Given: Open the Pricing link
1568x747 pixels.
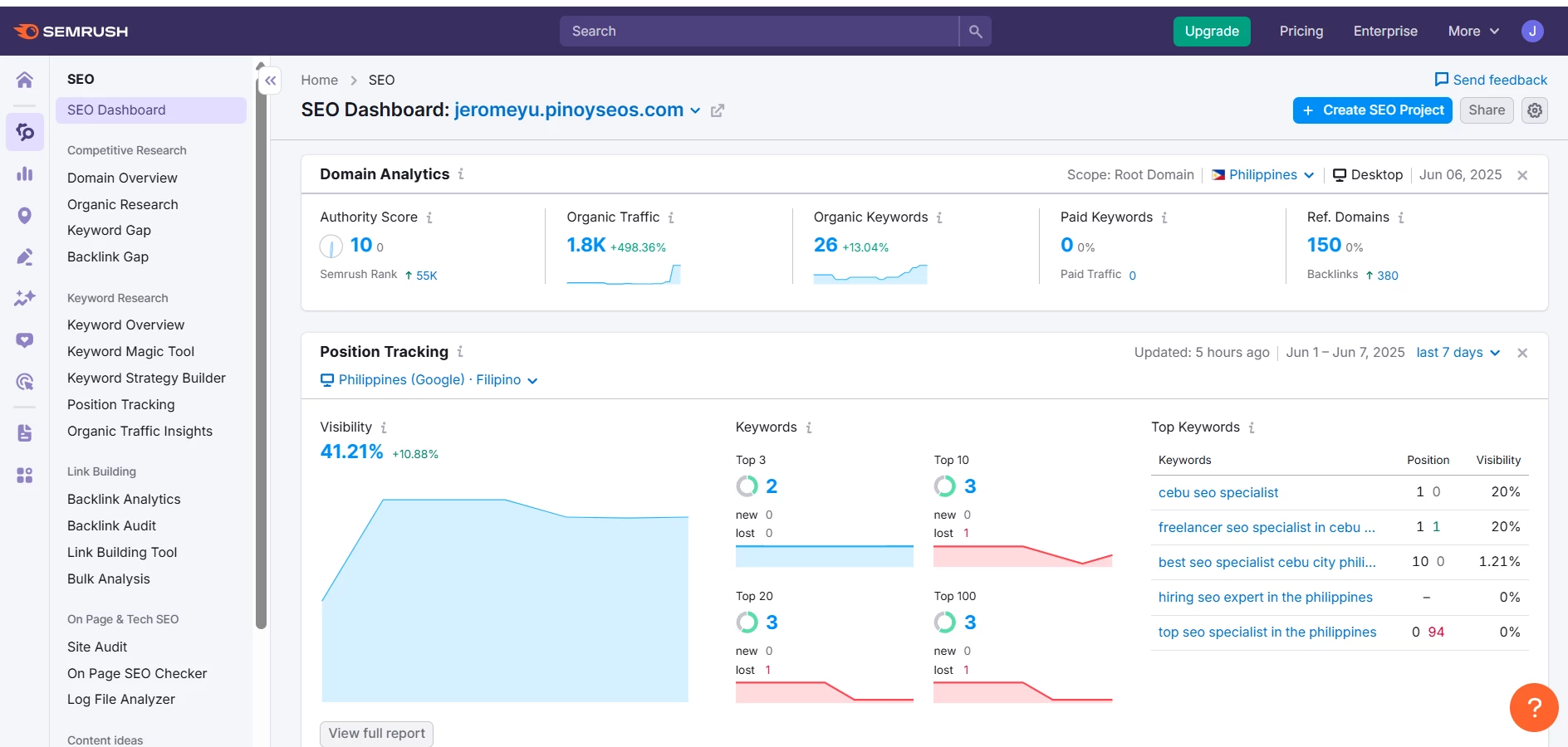Looking at the screenshot, I should pyautogui.click(x=1301, y=32).
